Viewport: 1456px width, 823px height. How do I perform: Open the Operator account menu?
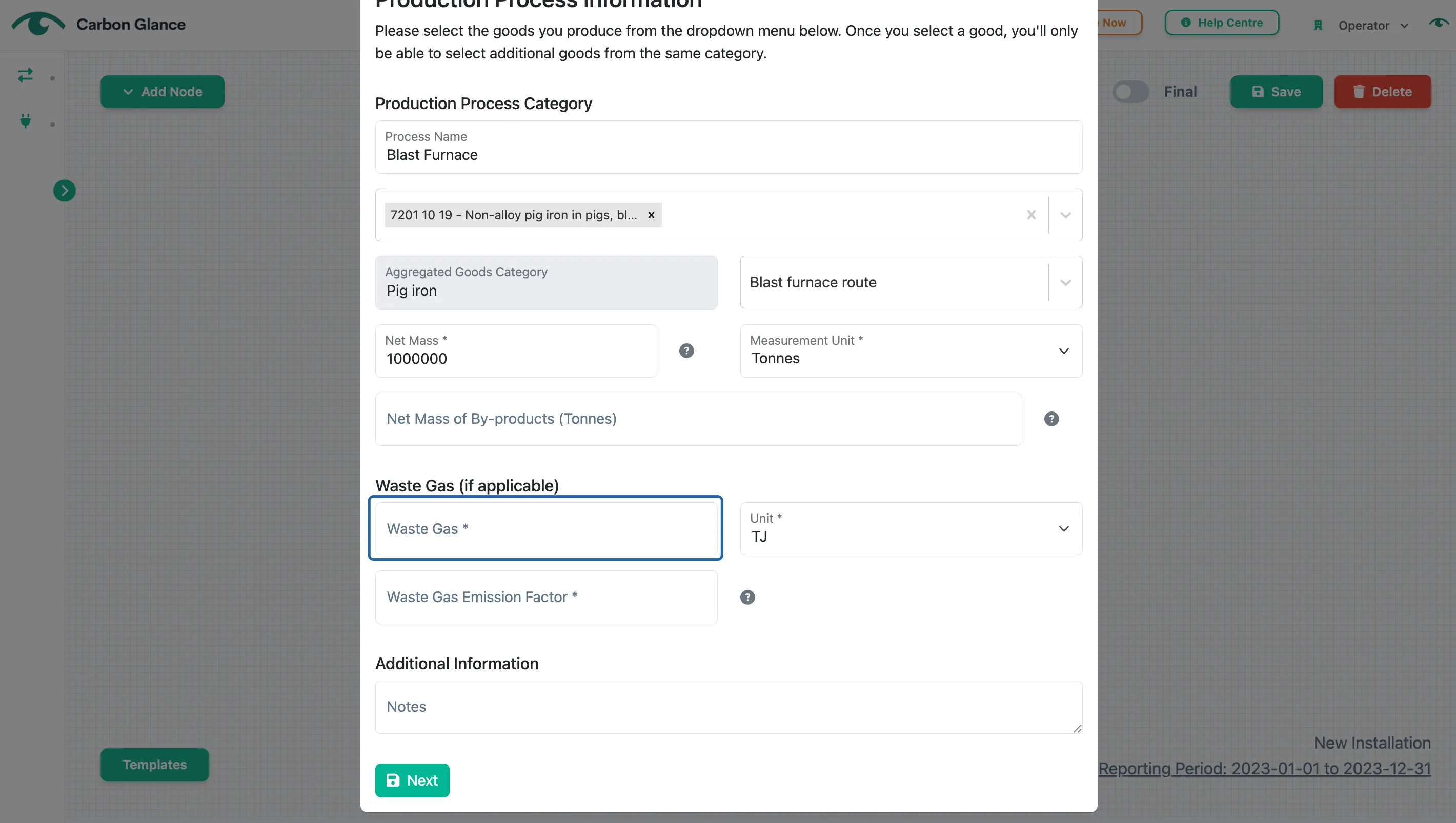pyautogui.click(x=1372, y=26)
